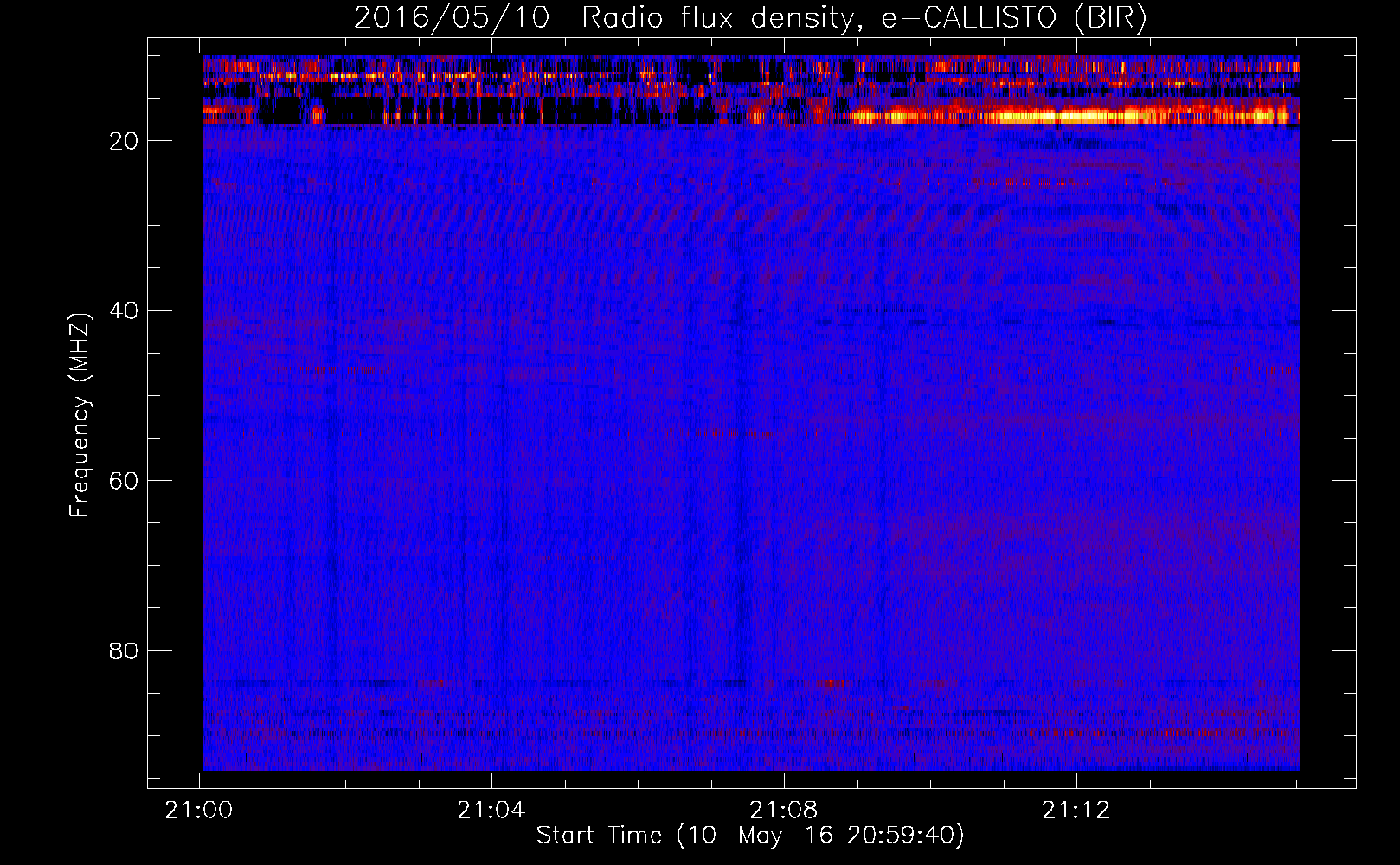
Task: Click the 21:04 time tick label
Action: pos(491,811)
